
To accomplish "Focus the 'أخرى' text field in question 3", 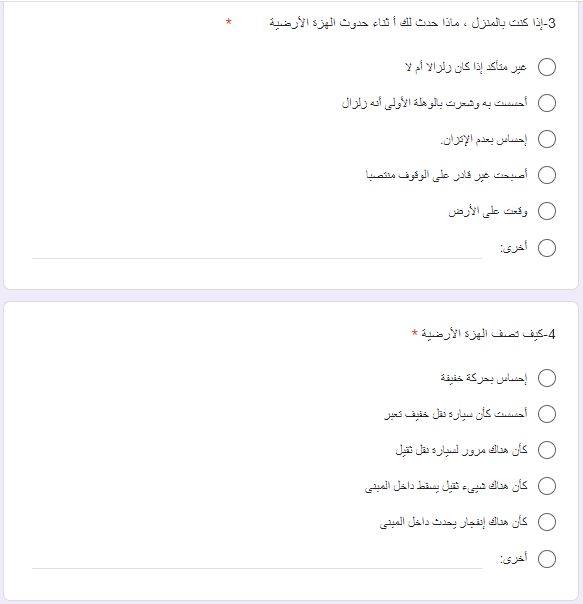I will click(x=257, y=249).
